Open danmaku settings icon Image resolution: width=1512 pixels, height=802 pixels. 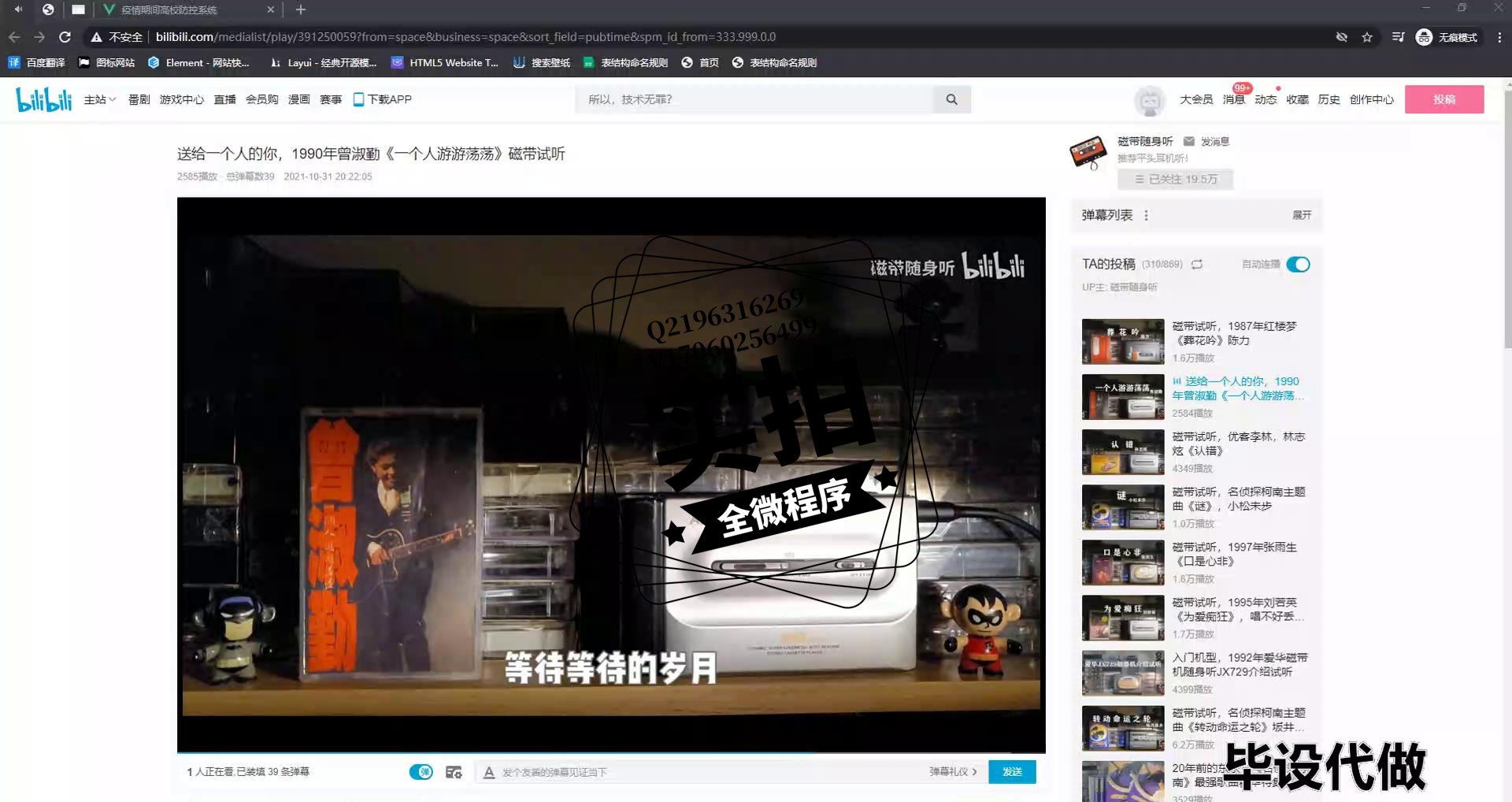coord(454,772)
